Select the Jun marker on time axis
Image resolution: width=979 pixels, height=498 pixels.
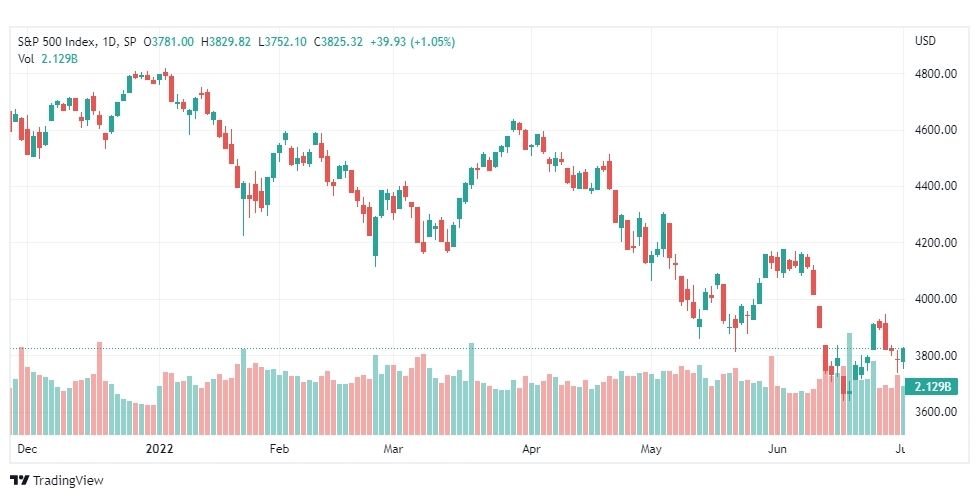tap(775, 450)
